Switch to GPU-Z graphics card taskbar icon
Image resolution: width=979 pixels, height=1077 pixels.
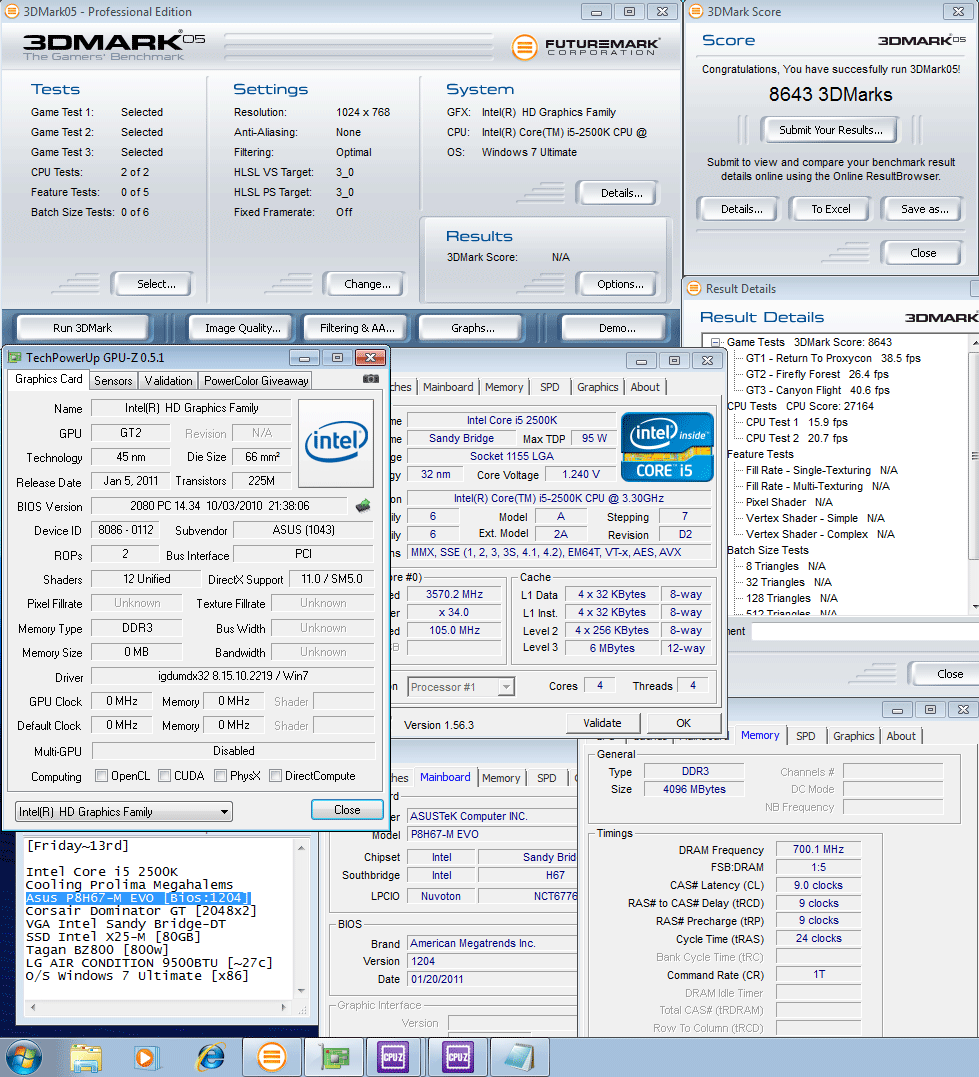coord(334,1057)
